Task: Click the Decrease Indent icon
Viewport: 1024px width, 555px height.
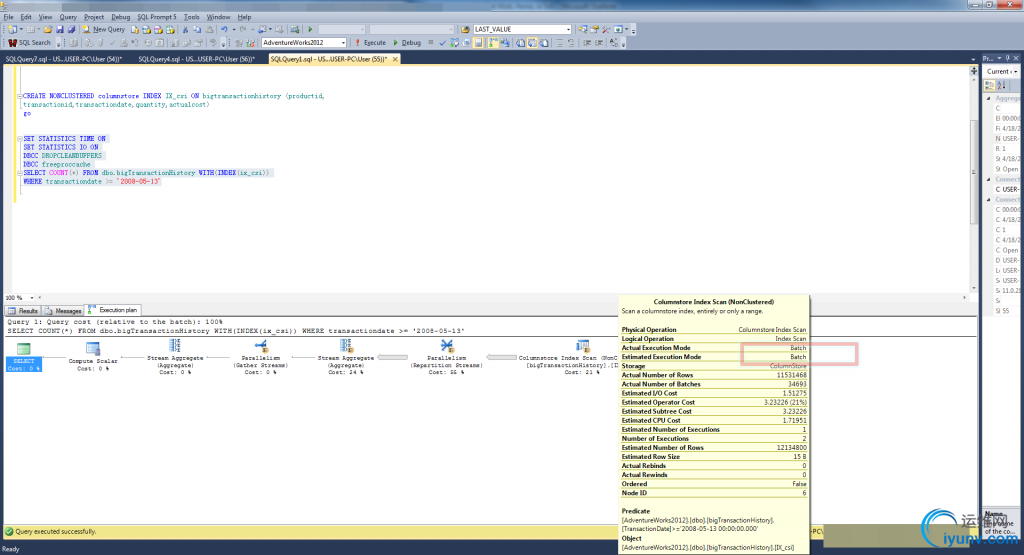Action: coord(587,42)
